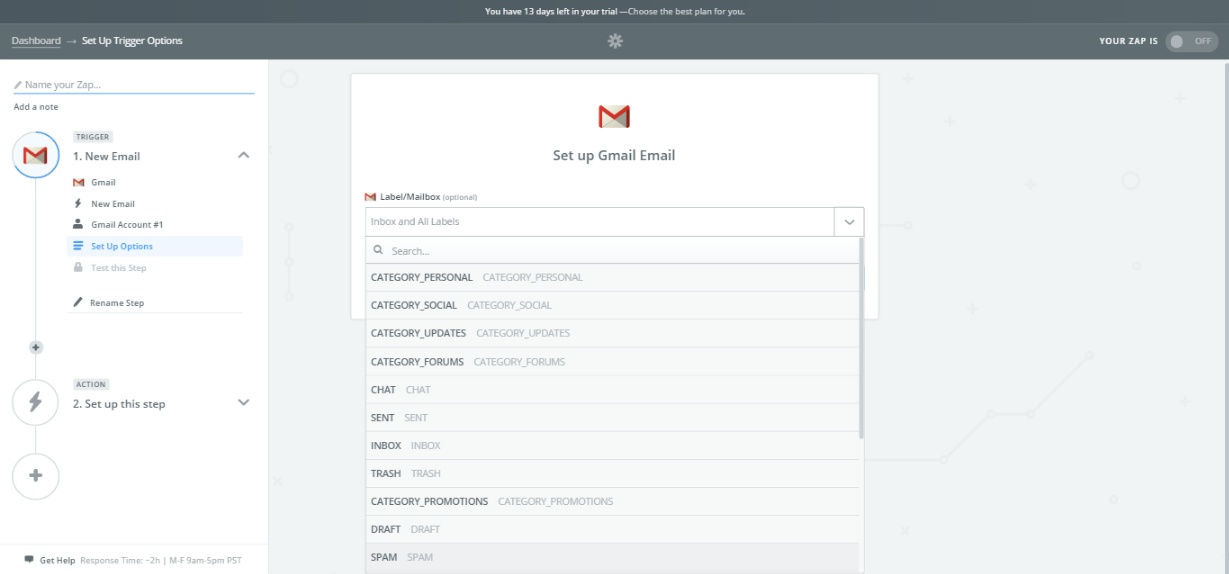Click the person icon beside Gmail Account #1

click(78, 224)
